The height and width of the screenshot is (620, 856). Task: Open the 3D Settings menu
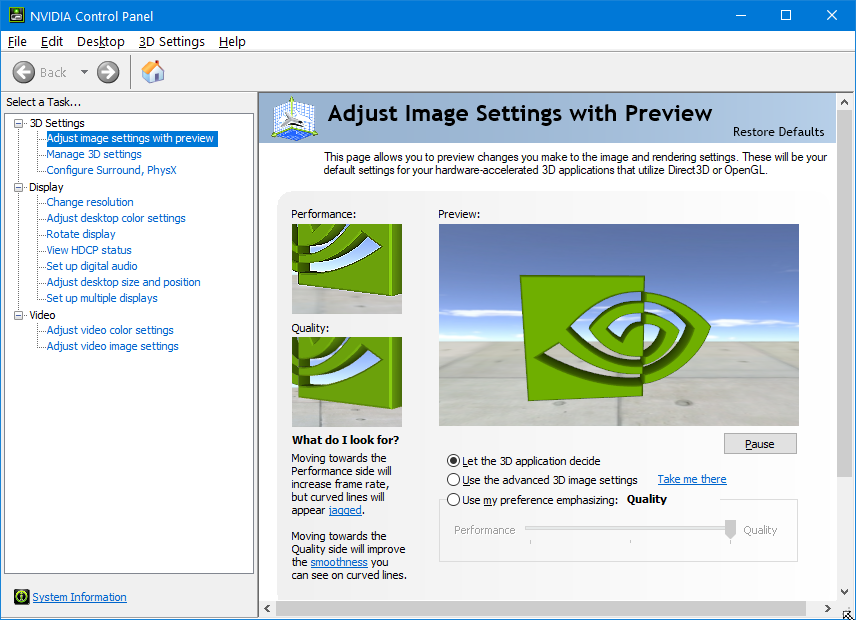[x=171, y=42]
